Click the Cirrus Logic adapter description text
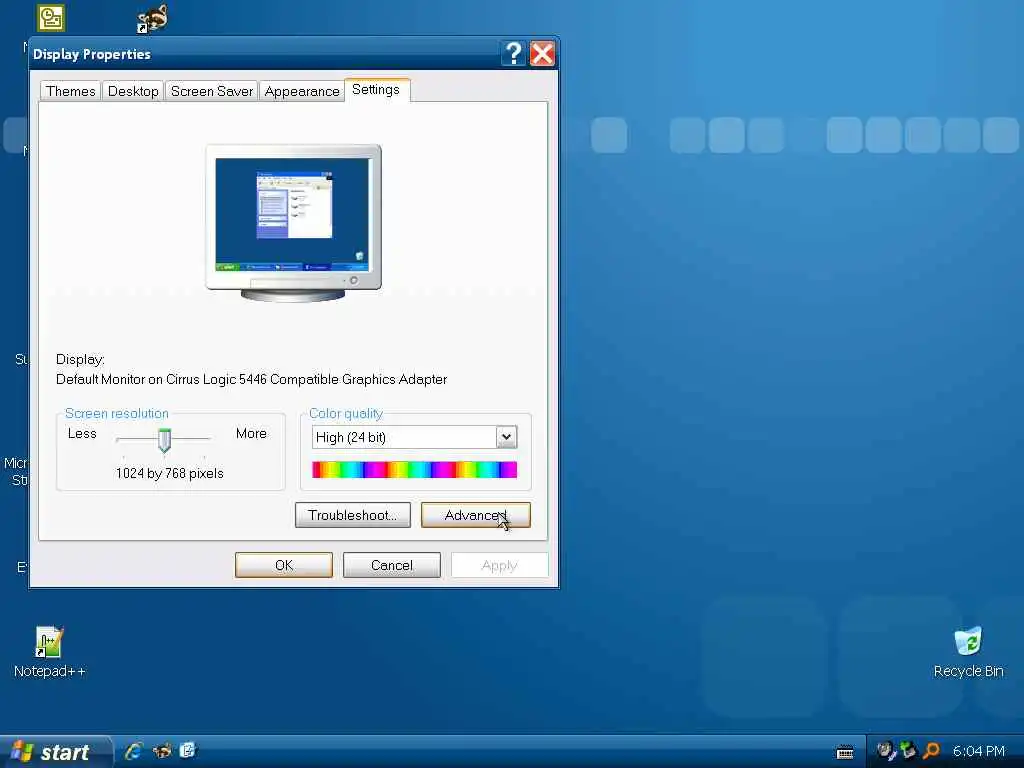This screenshot has width=1024, height=768. [x=251, y=379]
